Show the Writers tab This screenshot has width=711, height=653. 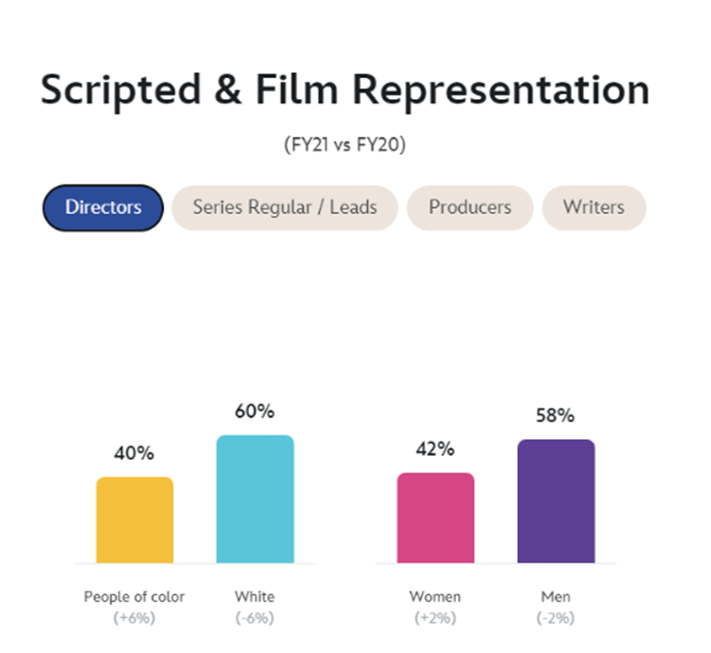point(594,208)
